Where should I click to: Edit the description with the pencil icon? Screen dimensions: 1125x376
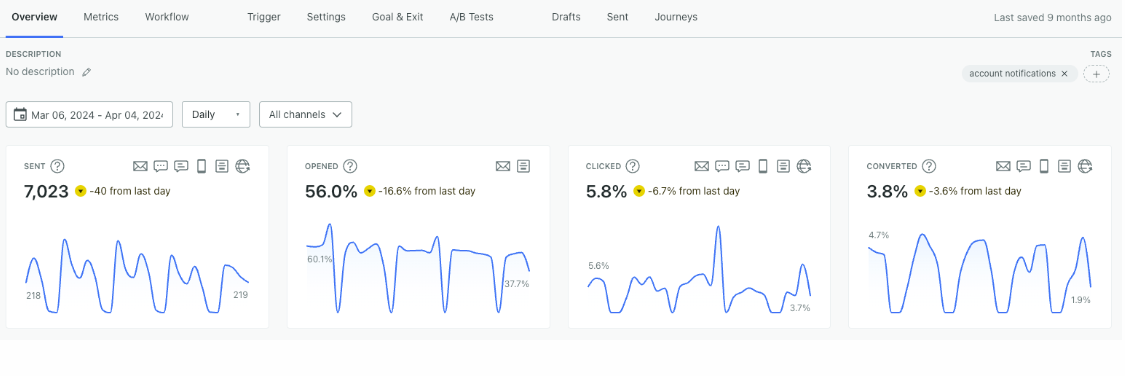(x=87, y=72)
